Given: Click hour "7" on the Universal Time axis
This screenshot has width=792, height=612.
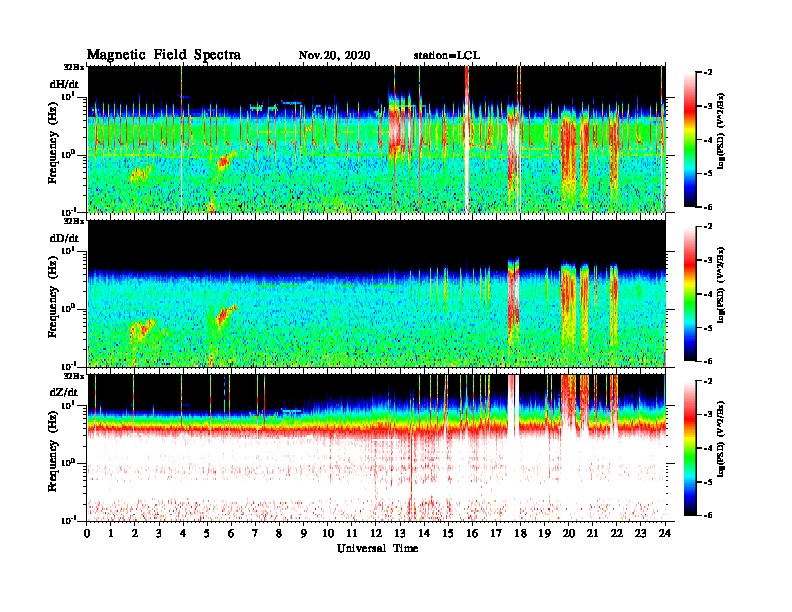Looking at the screenshot, I should pyautogui.click(x=256, y=533).
